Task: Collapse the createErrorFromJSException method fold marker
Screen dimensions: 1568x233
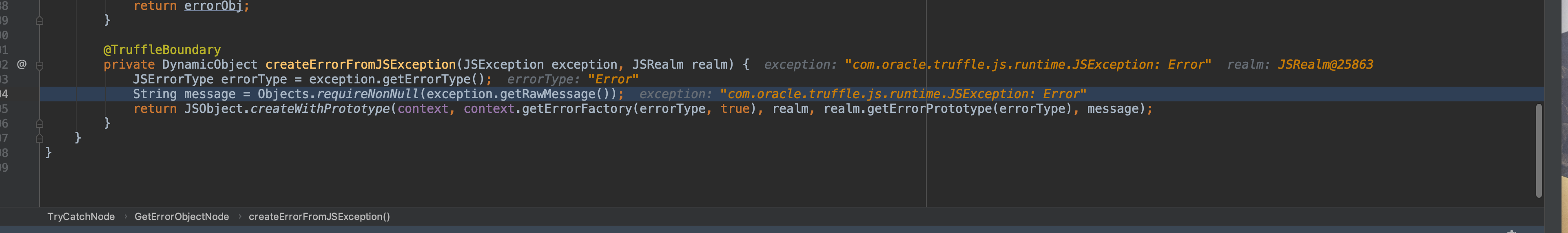Action: [40, 65]
